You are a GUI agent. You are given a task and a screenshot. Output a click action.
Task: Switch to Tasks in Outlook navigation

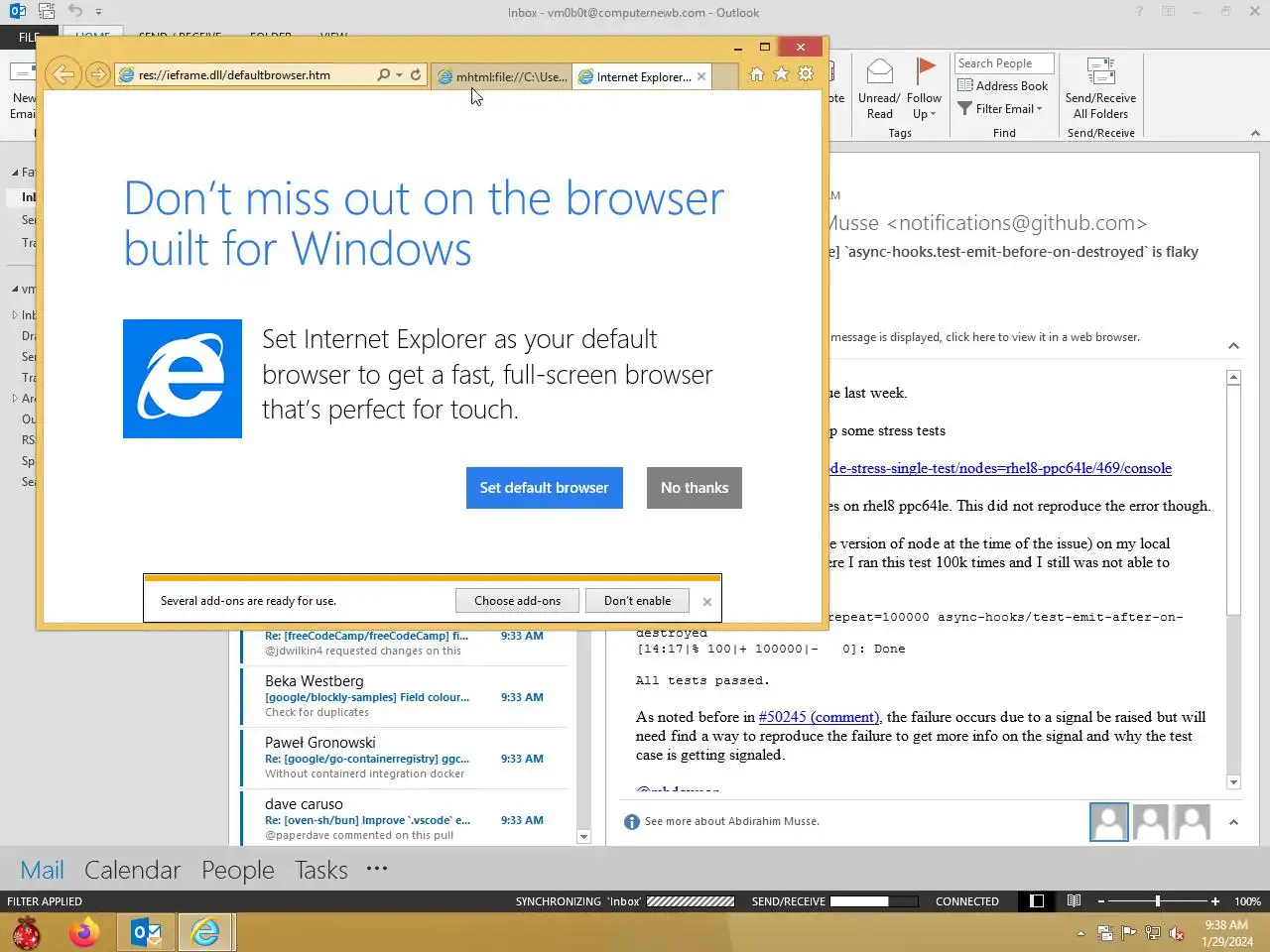(x=321, y=870)
